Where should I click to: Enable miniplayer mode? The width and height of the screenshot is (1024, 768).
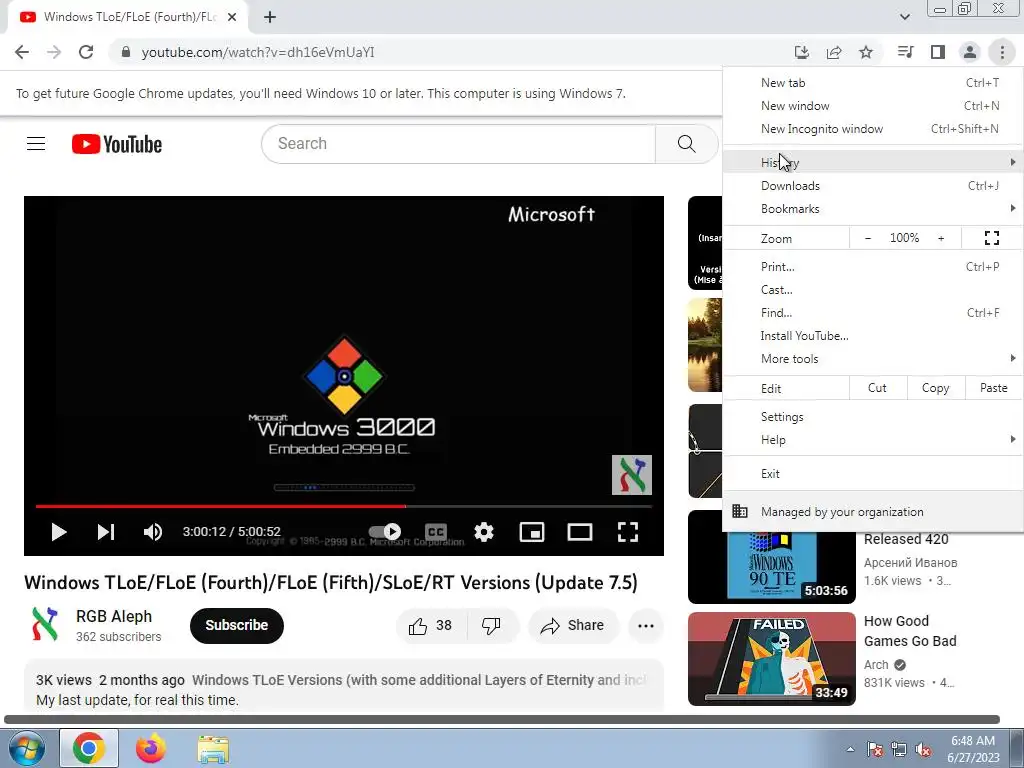click(x=532, y=532)
